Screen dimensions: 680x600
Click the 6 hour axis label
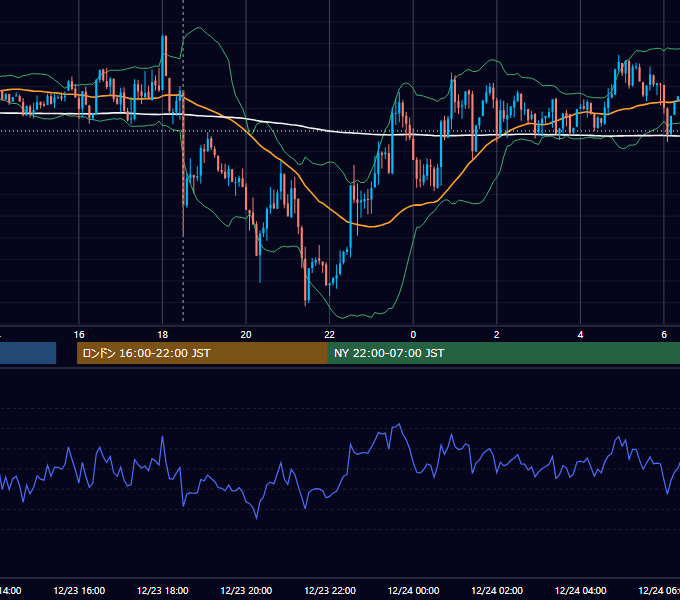click(x=664, y=334)
